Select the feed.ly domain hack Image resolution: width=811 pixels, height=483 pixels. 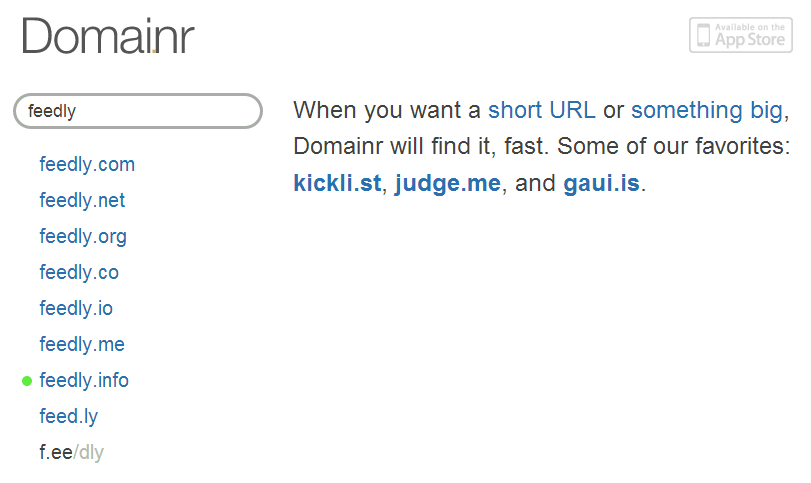[69, 416]
